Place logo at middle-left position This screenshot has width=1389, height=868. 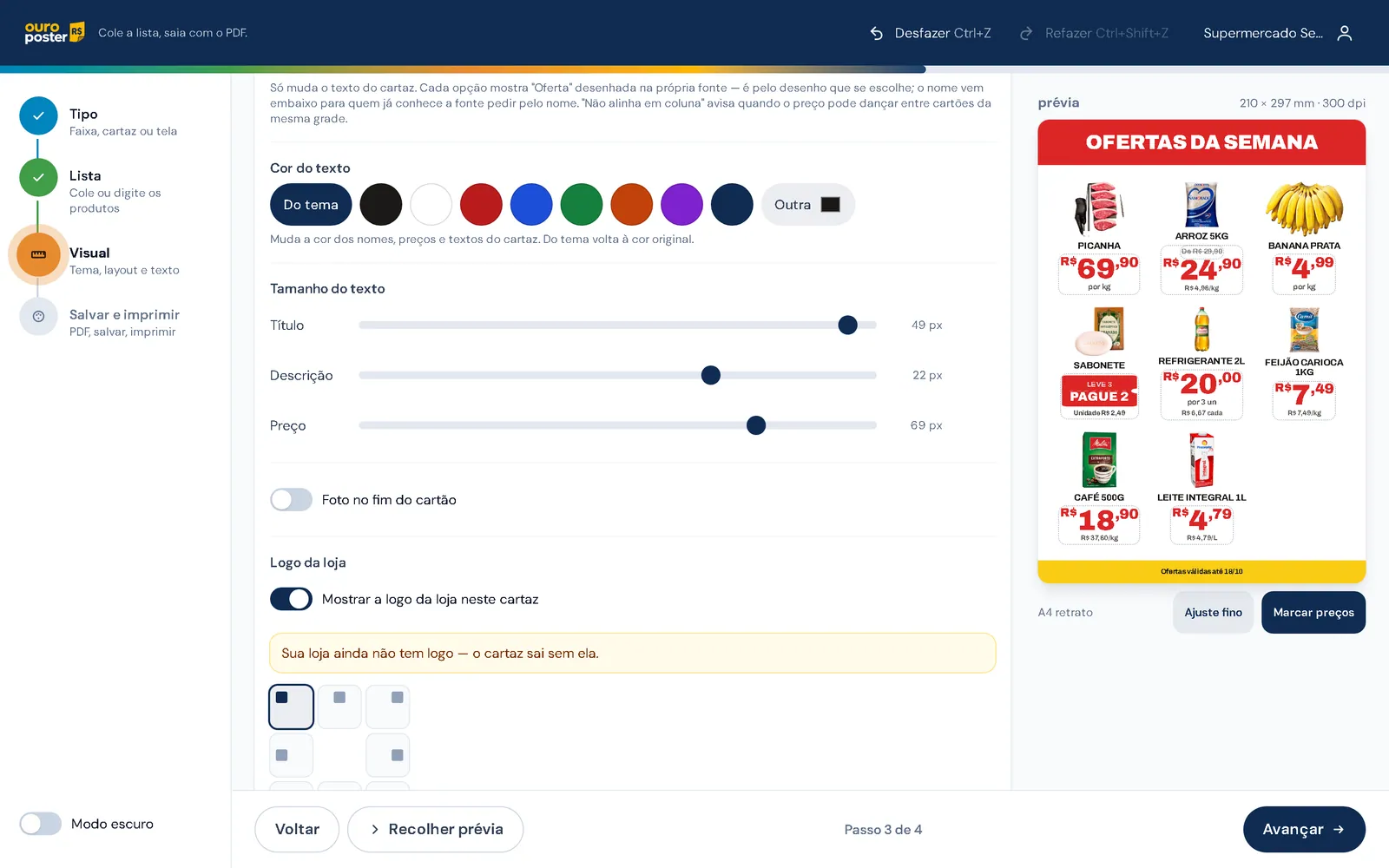pos(292,755)
